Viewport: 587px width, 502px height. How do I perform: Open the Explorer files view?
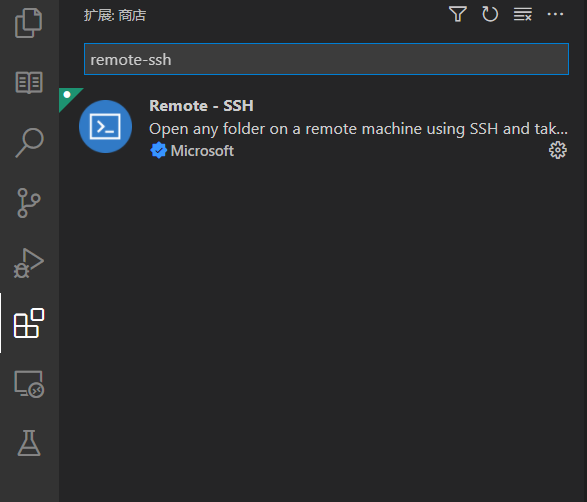pos(29,23)
